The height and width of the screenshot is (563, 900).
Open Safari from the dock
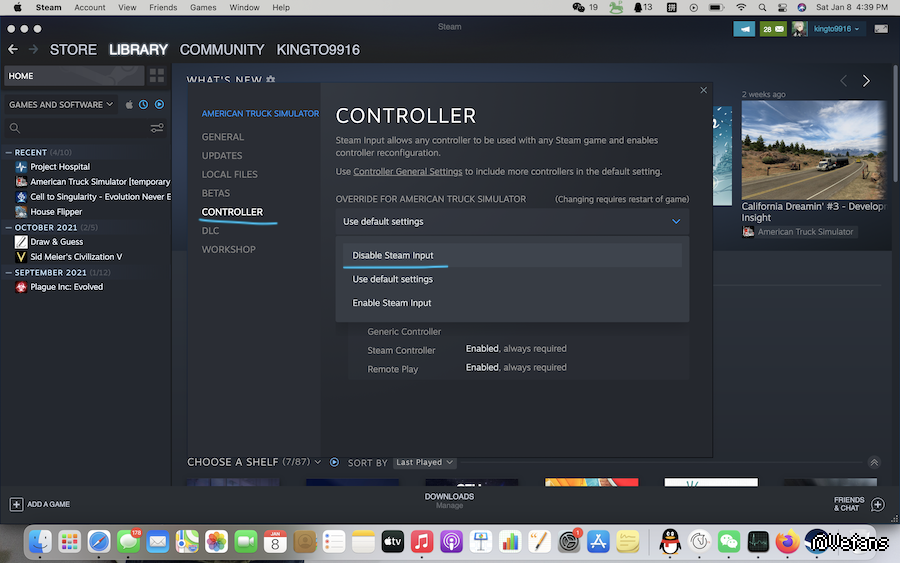99,541
